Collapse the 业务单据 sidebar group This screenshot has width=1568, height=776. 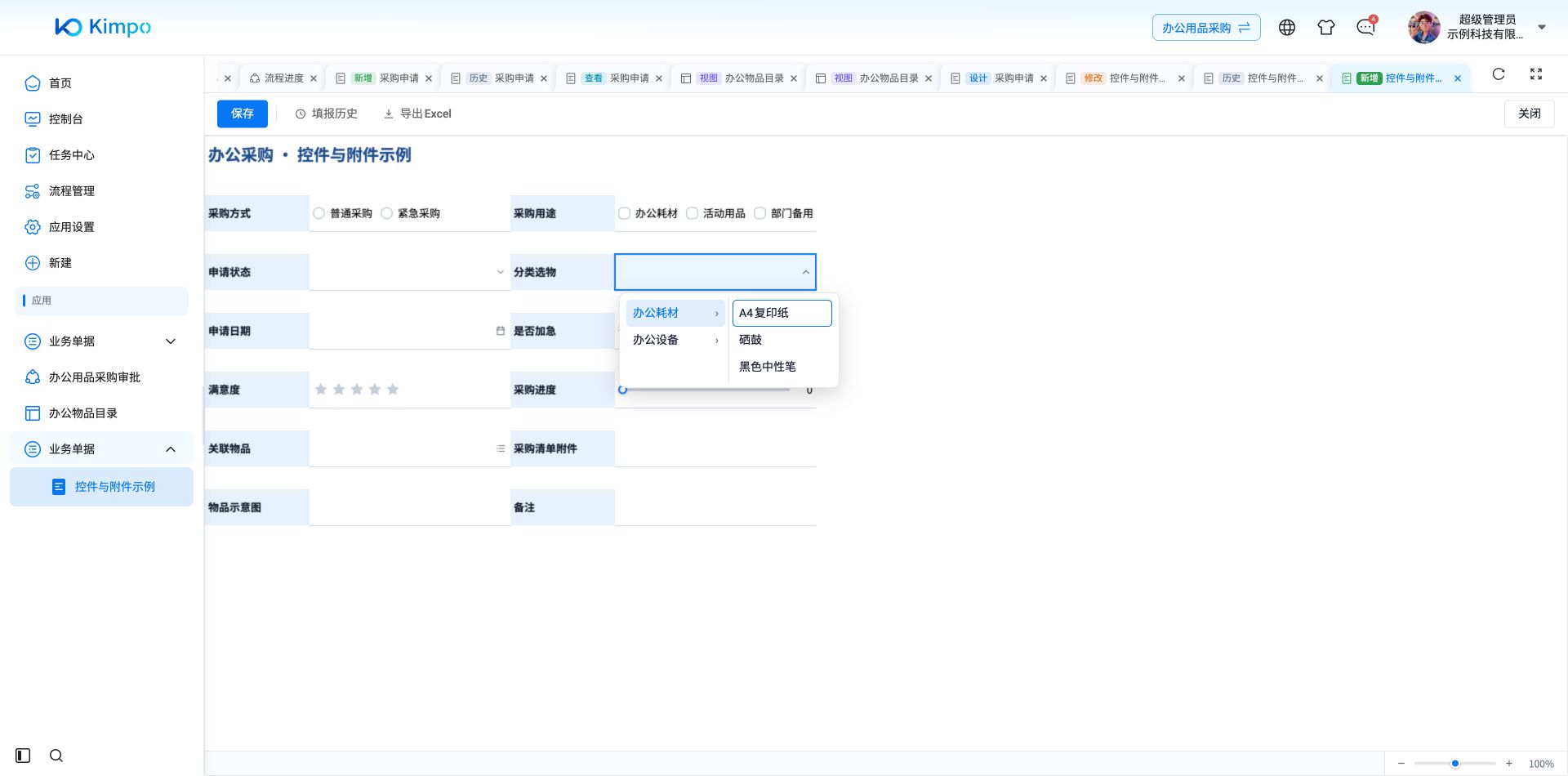tap(101, 449)
